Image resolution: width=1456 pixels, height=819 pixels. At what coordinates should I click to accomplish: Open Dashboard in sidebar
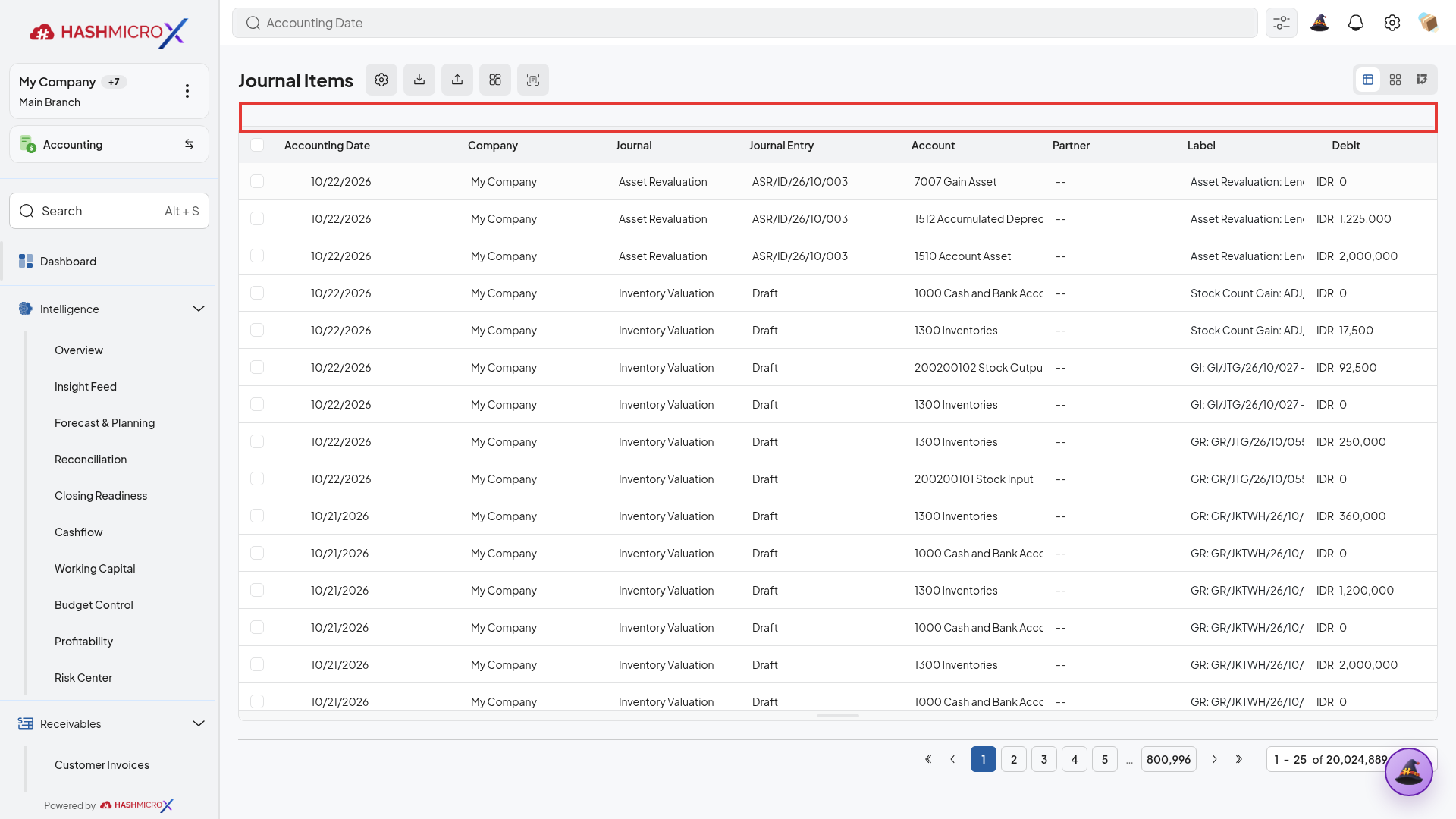(109, 261)
